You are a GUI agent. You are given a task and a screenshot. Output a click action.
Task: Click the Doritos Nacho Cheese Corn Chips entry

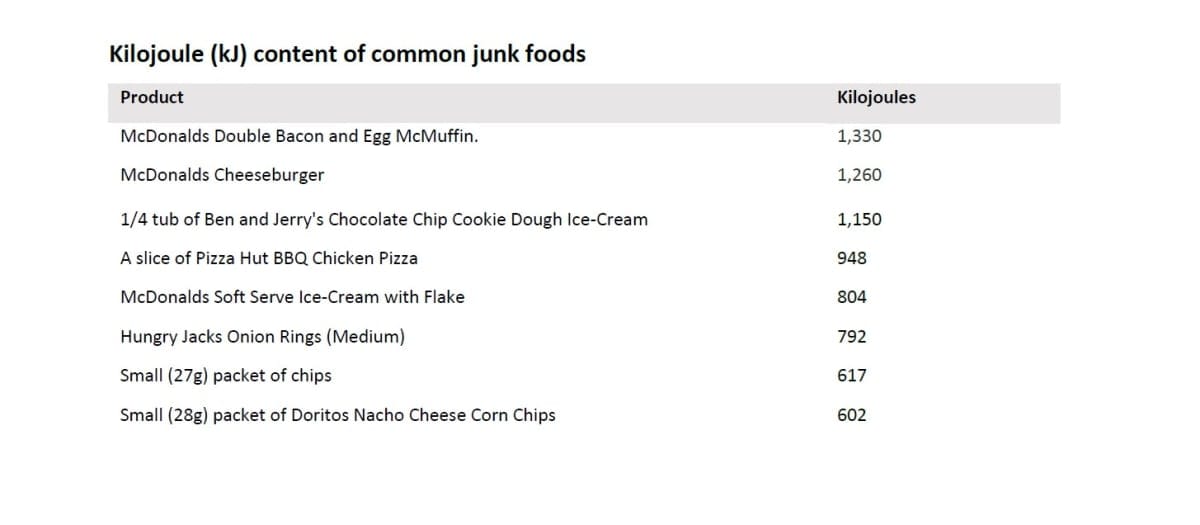pos(337,415)
